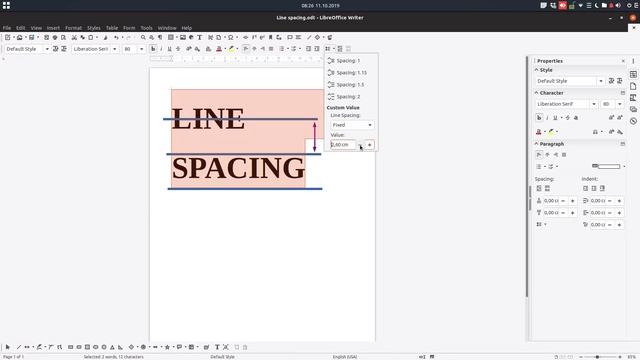Click the toolbar Highlighting Color icon
The width and height of the screenshot is (640, 360).
click(x=231, y=49)
